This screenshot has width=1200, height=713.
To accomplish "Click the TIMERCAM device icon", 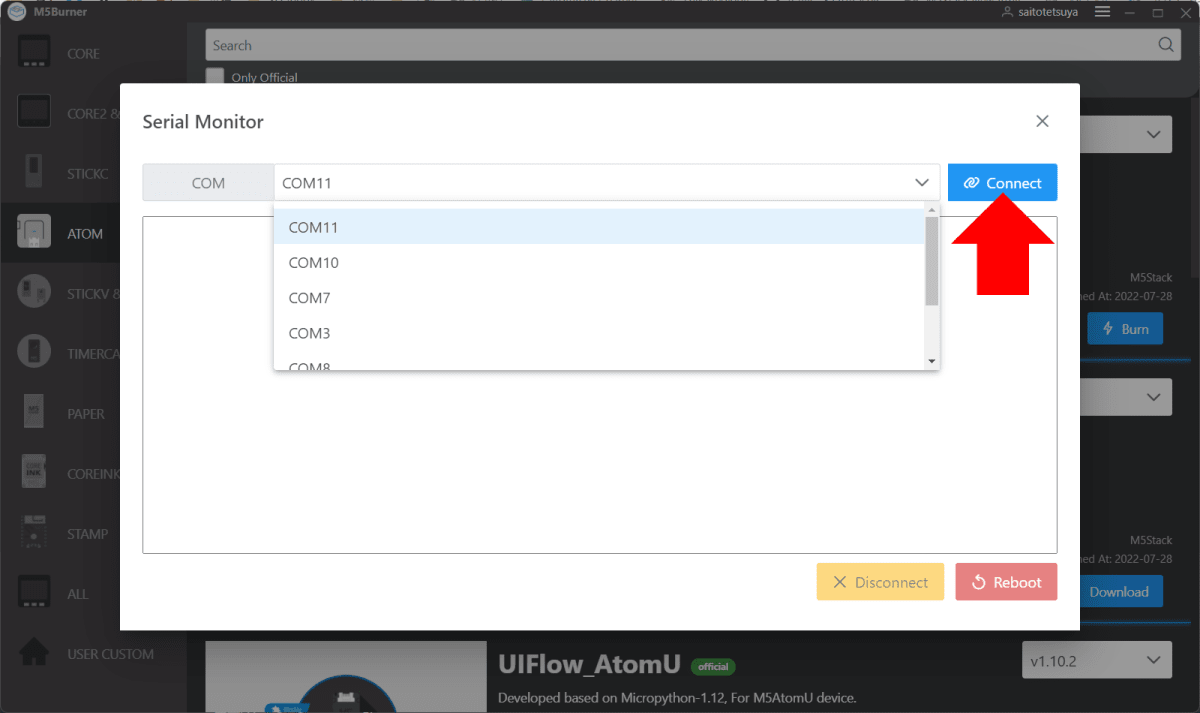I will click(34, 351).
